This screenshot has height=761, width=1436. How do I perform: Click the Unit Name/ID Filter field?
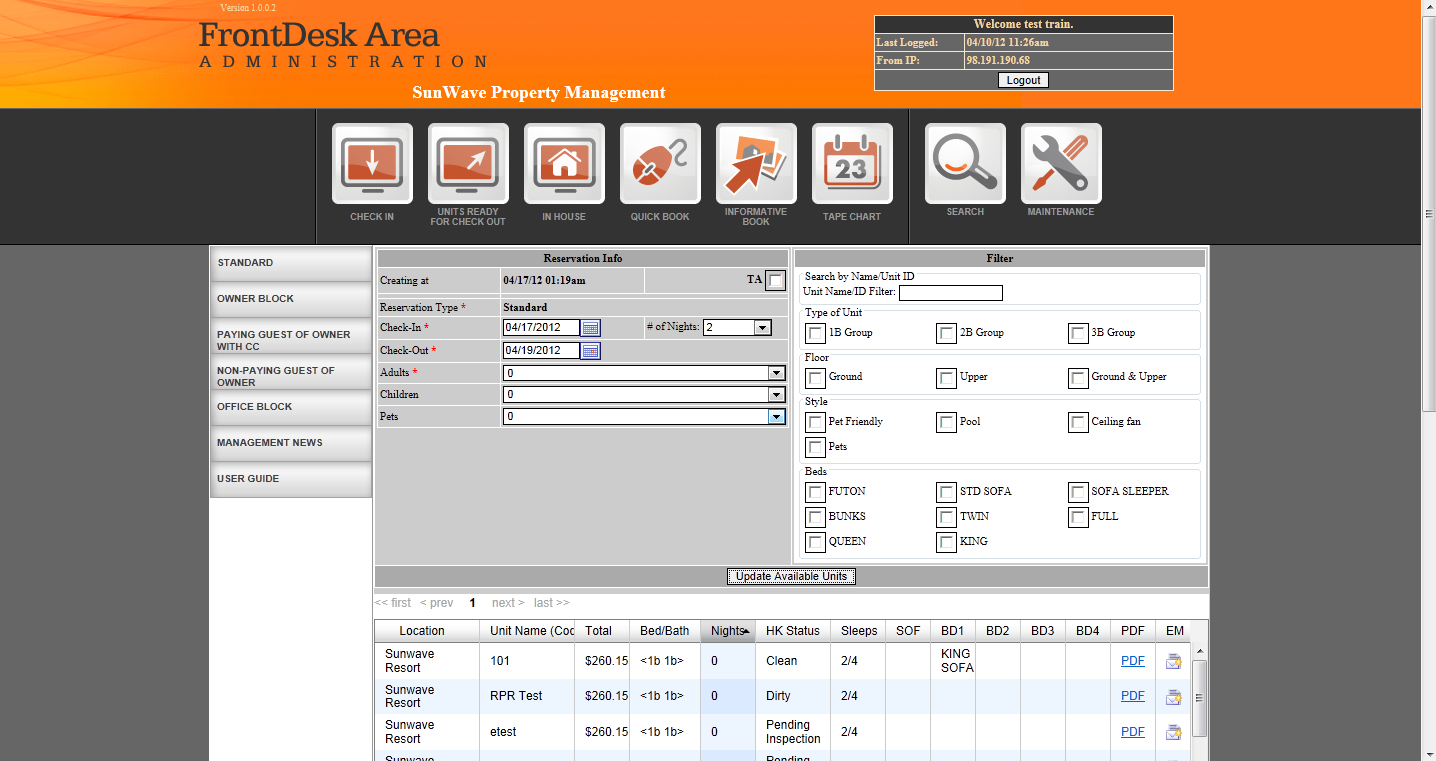pos(951,293)
